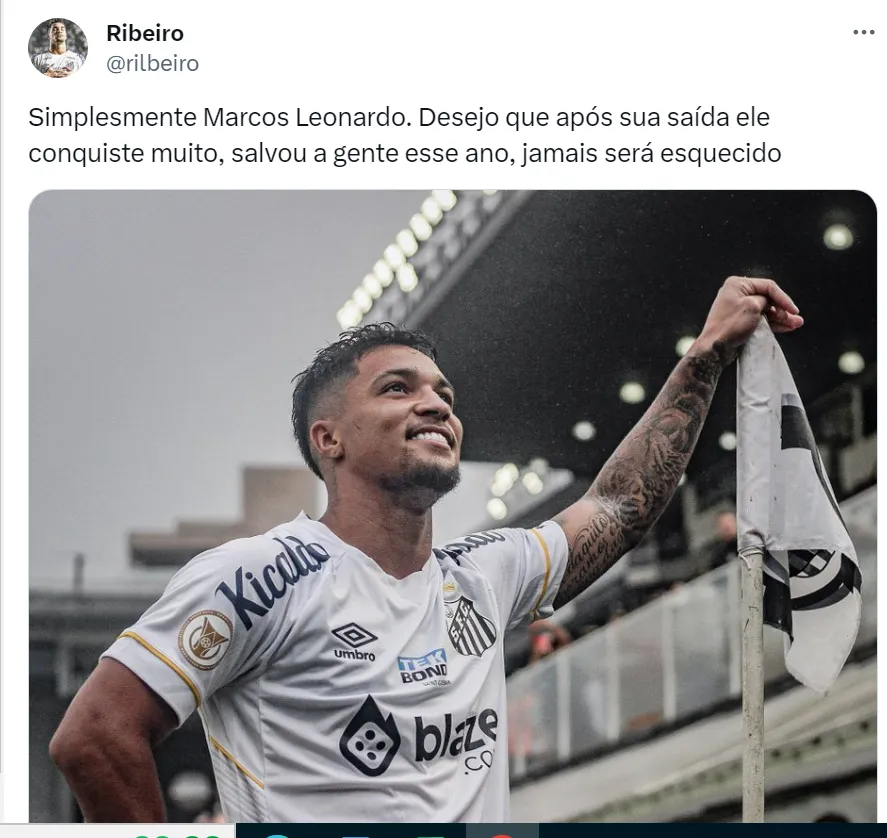Screen dimensions: 887x838
Task: Open Ribeiro's profile avatar picture
Action: tap(58, 48)
